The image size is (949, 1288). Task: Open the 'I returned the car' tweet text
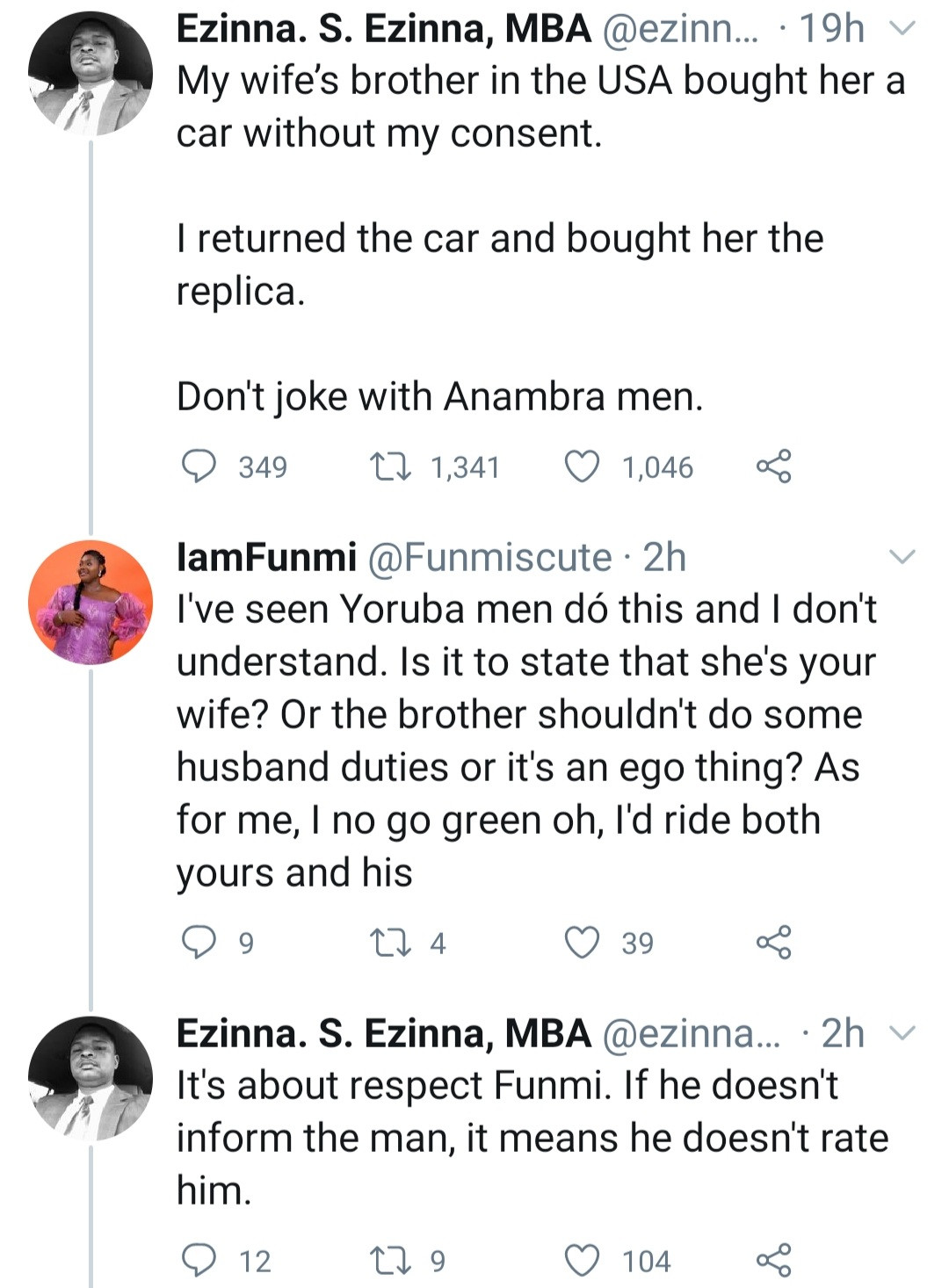coord(499,264)
